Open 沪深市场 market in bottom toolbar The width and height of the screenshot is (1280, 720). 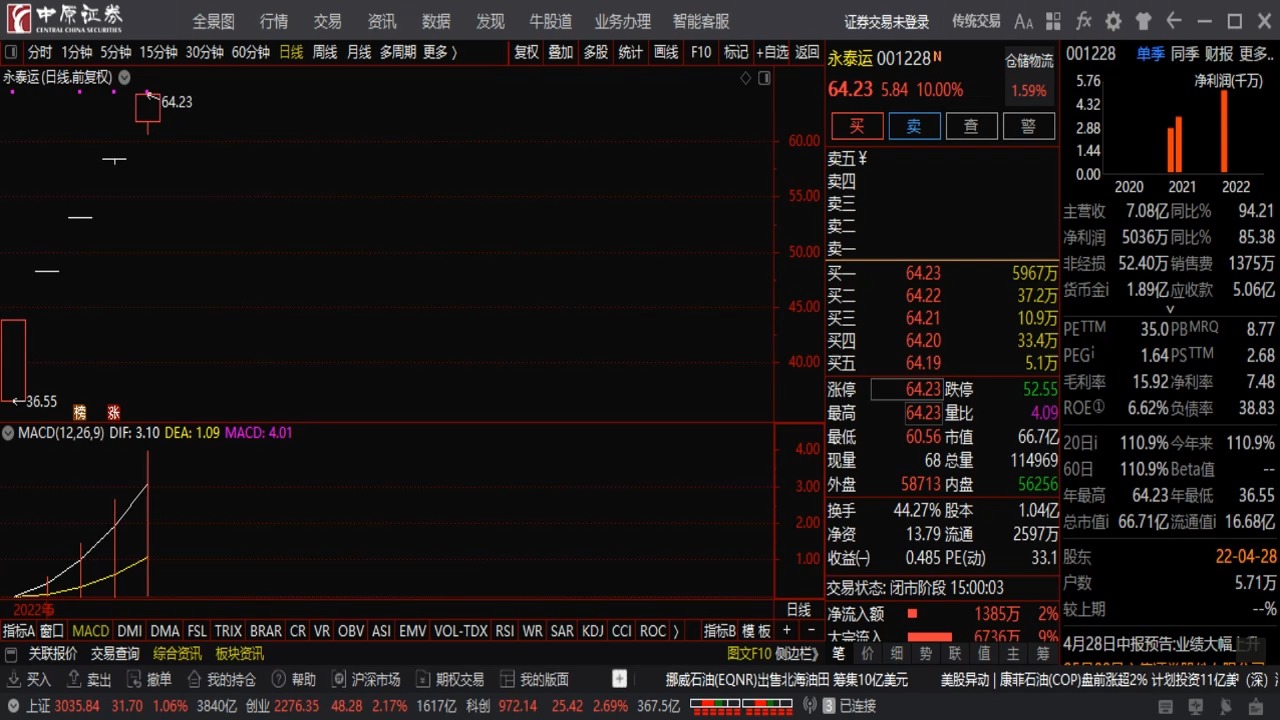365,679
